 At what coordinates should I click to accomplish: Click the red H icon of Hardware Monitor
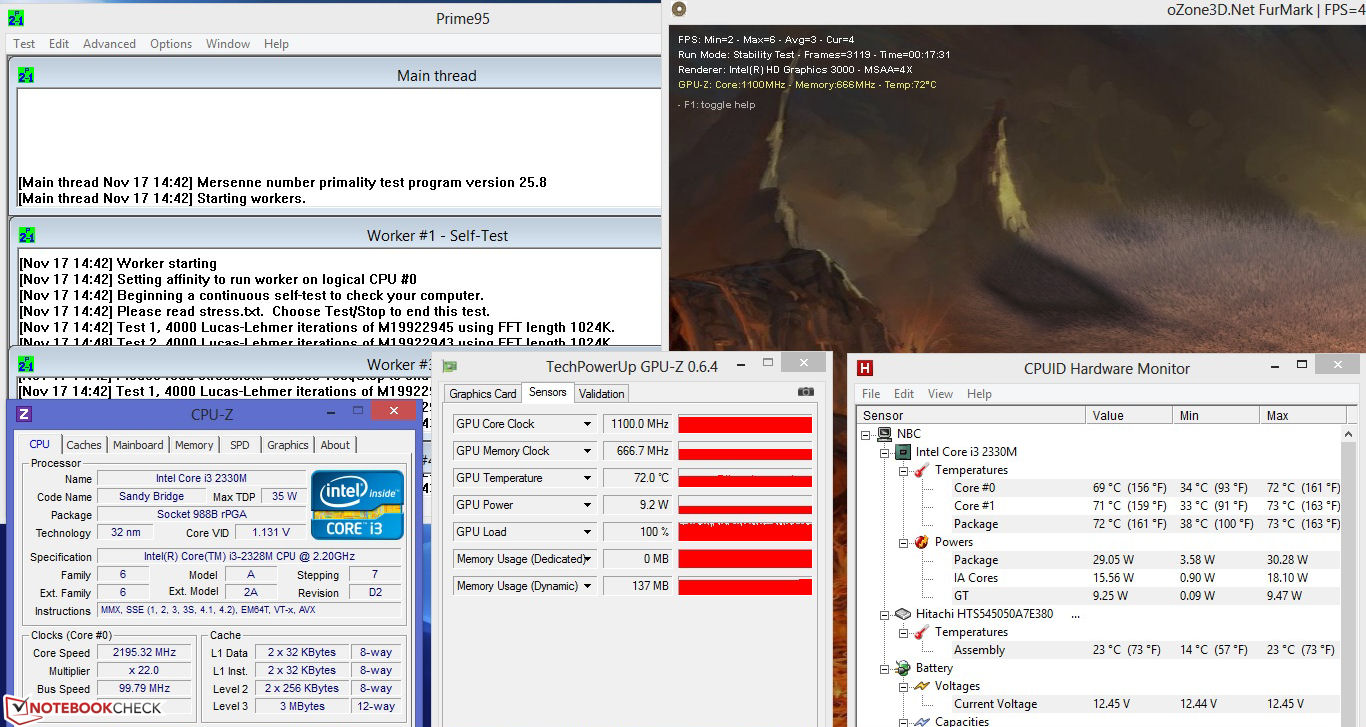[x=865, y=368]
